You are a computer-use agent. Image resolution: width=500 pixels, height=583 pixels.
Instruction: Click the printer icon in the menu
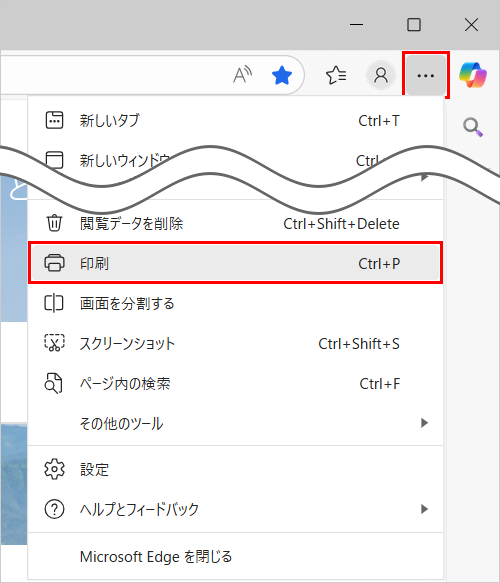click(54, 263)
